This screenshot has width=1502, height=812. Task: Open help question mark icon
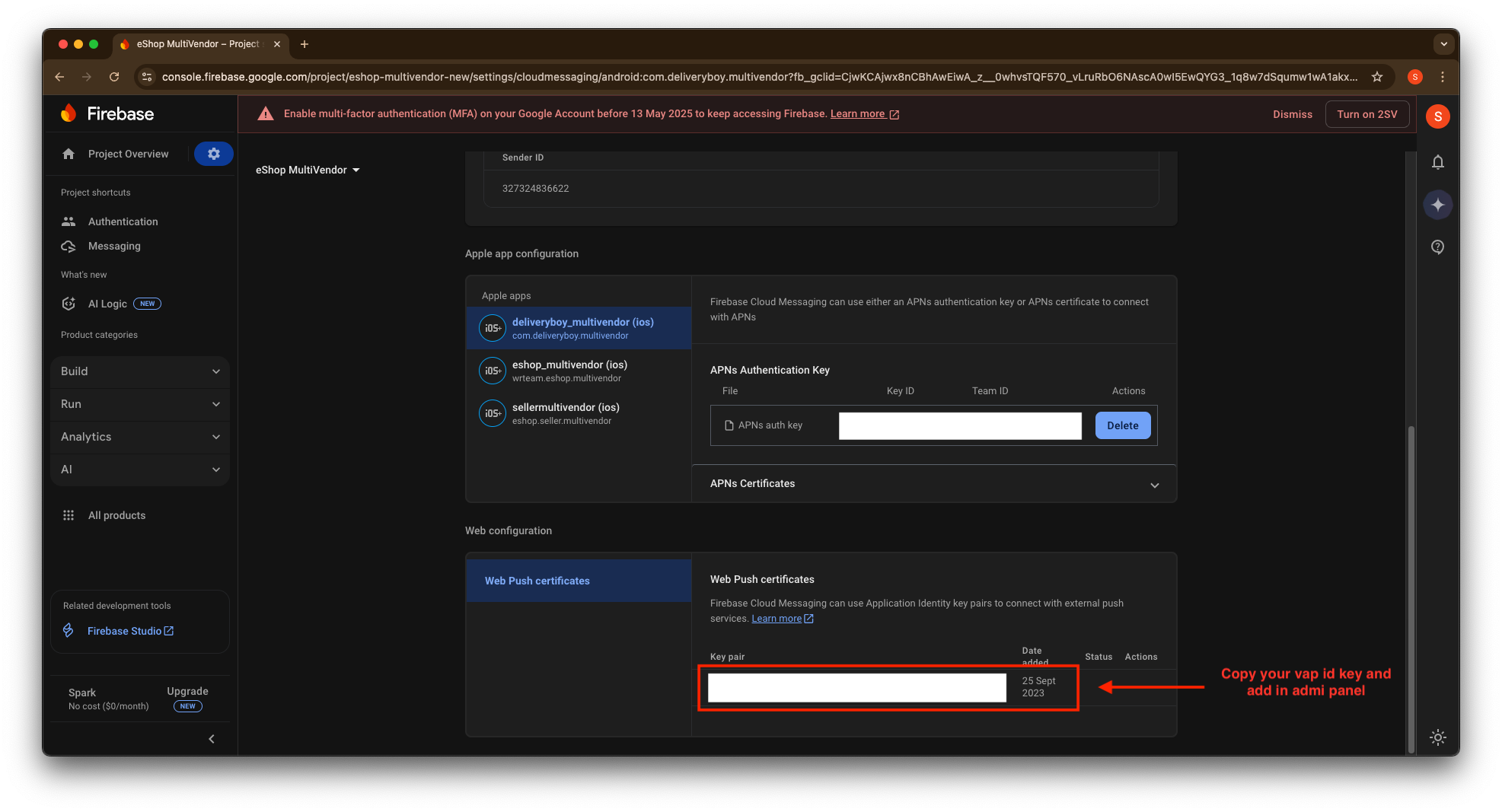1437,247
